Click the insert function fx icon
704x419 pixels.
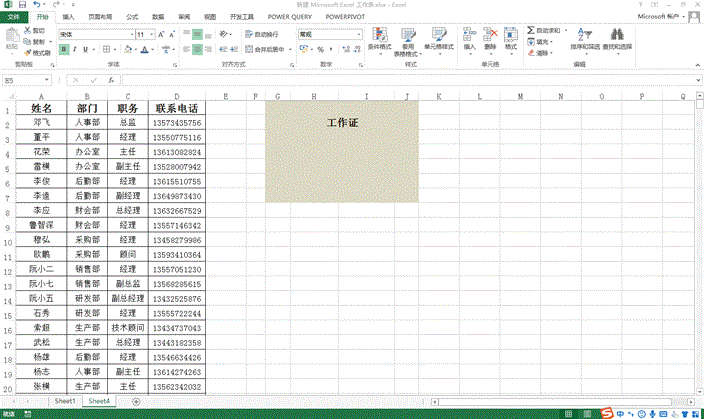[110, 80]
